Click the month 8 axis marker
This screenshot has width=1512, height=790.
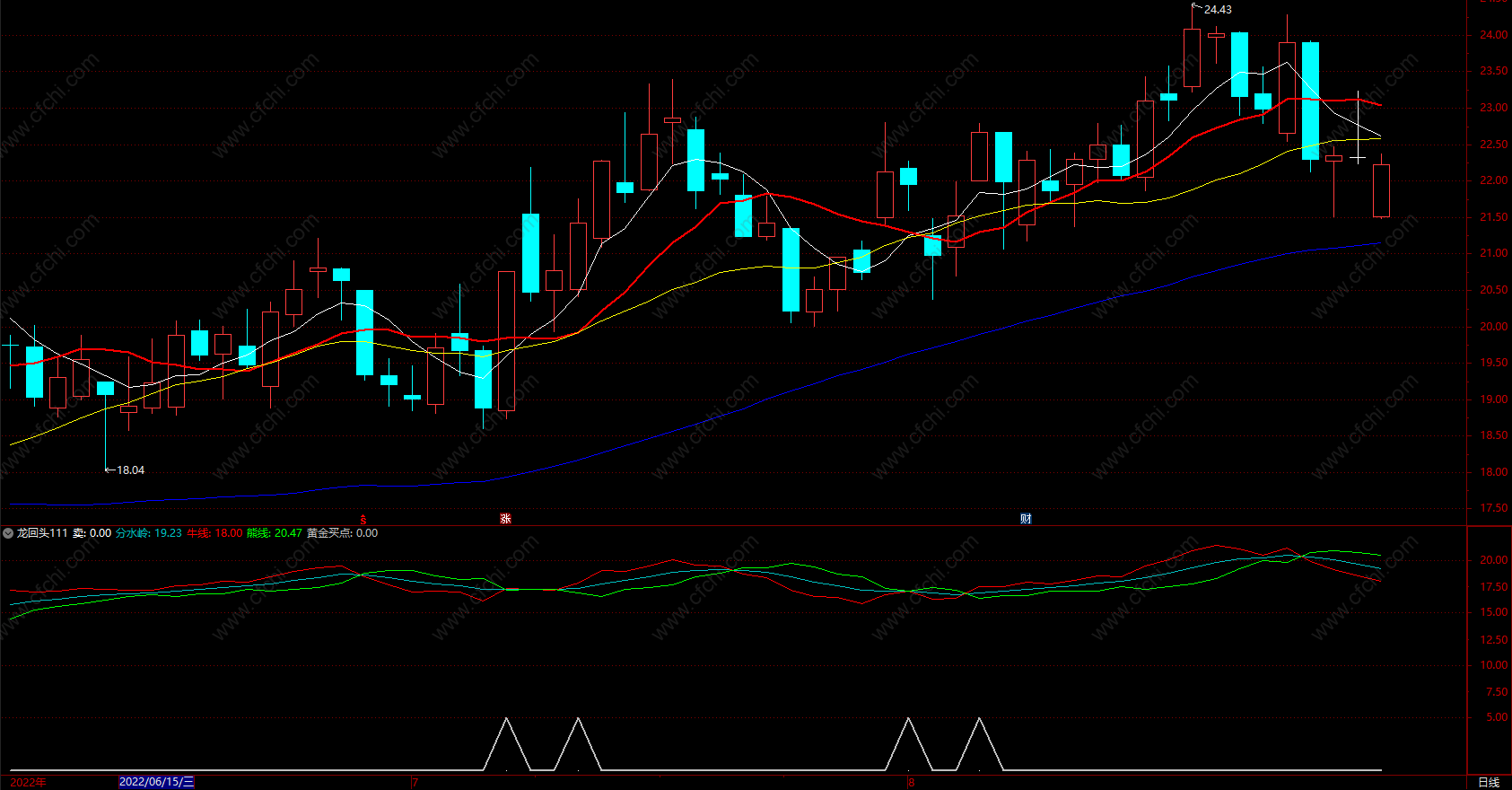pyautogui.click(x=911, y=783)
